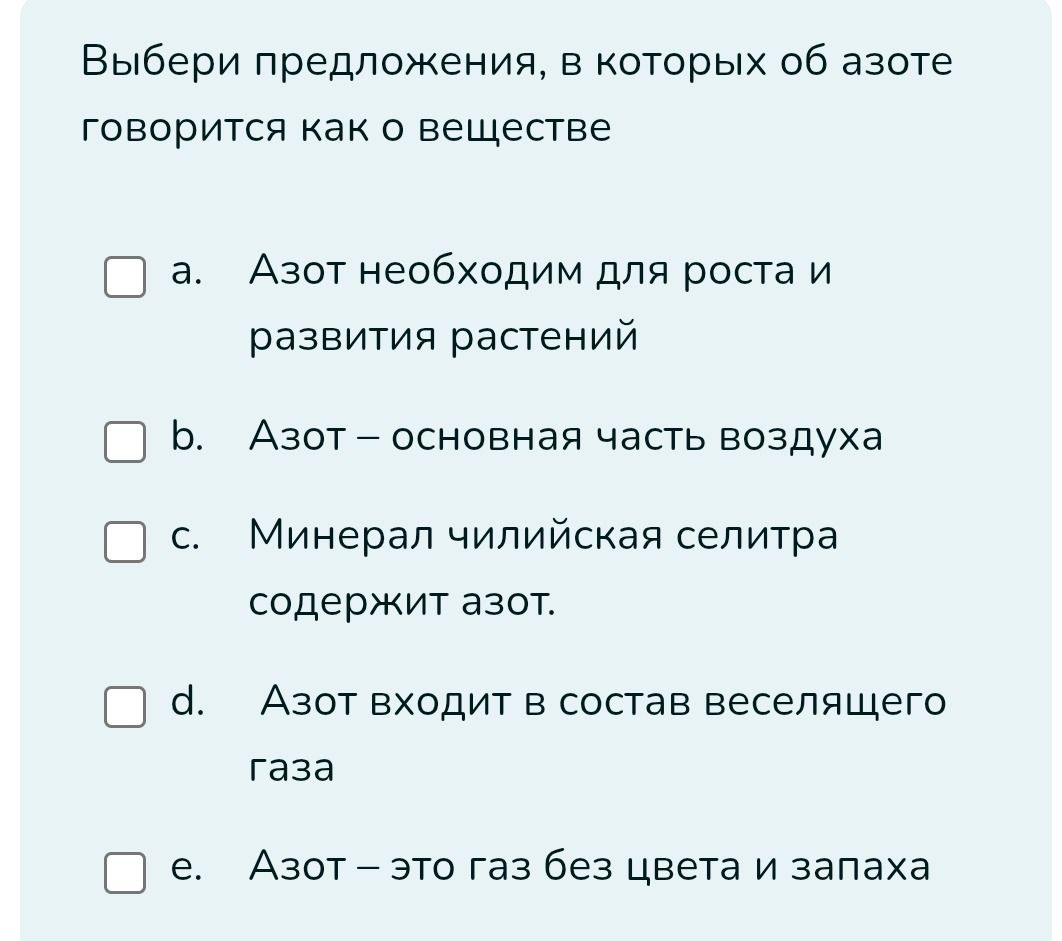Image resolution: width=1062 pixels, height=941 pixels.
Task: Click question heading 'Выбери предложения, в которых'
Action: [424, 62]
